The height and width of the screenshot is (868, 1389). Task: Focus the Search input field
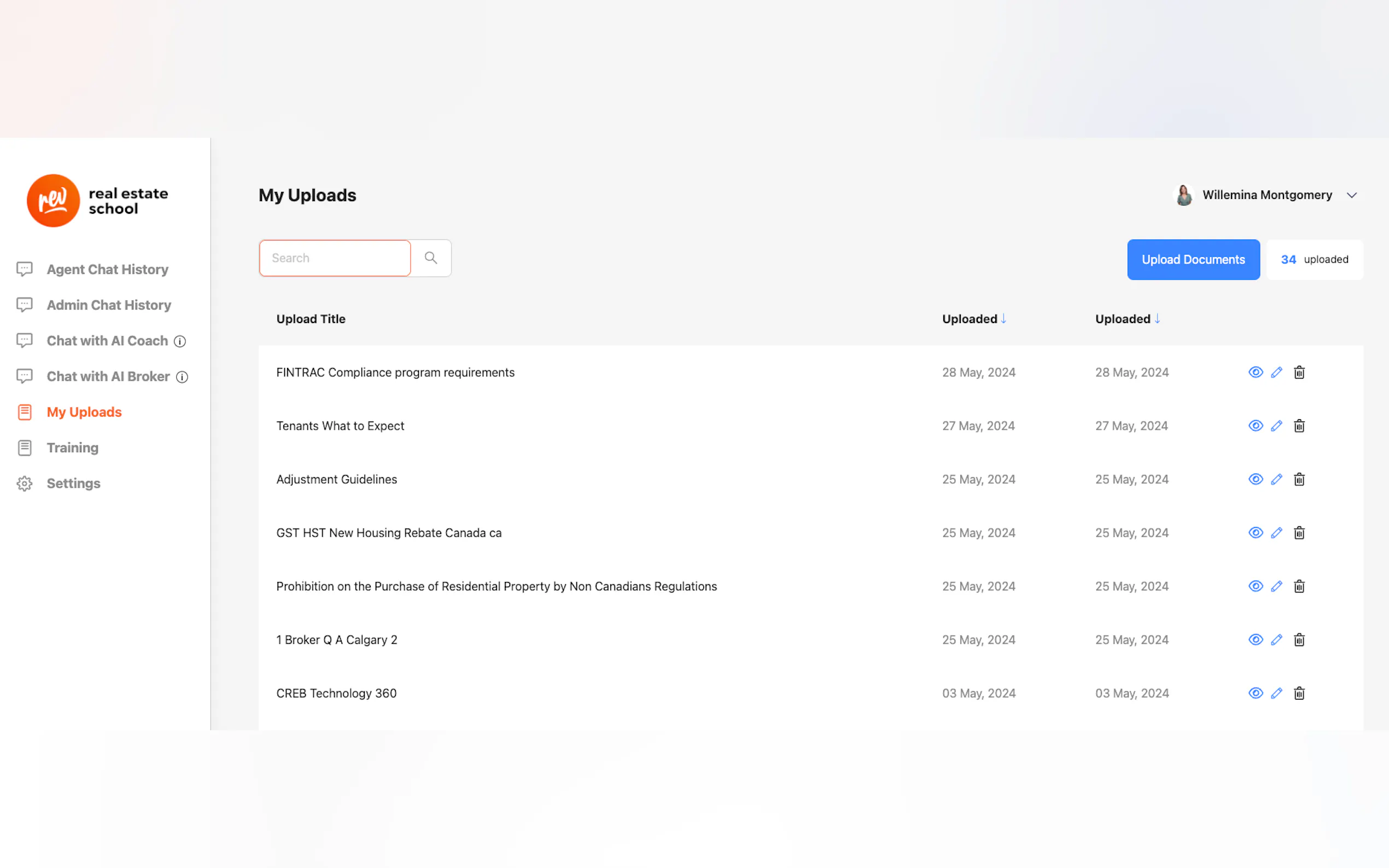coord(335,259)
